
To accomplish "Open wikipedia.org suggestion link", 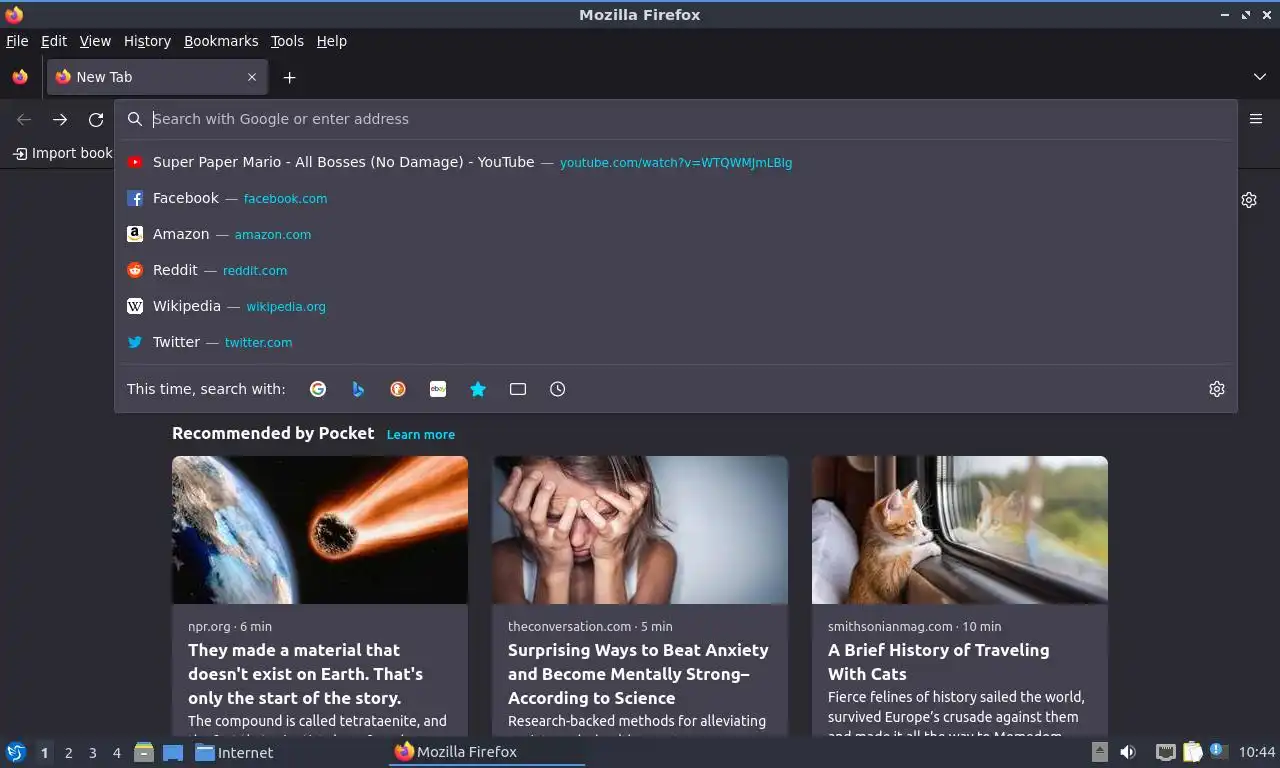I will [286, 307].
